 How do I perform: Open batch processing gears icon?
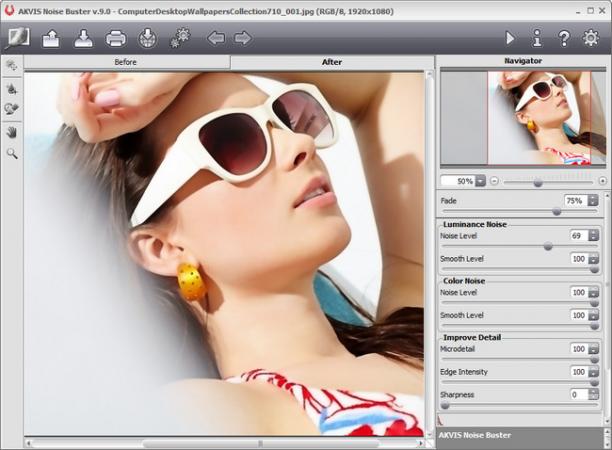(180, 38)
